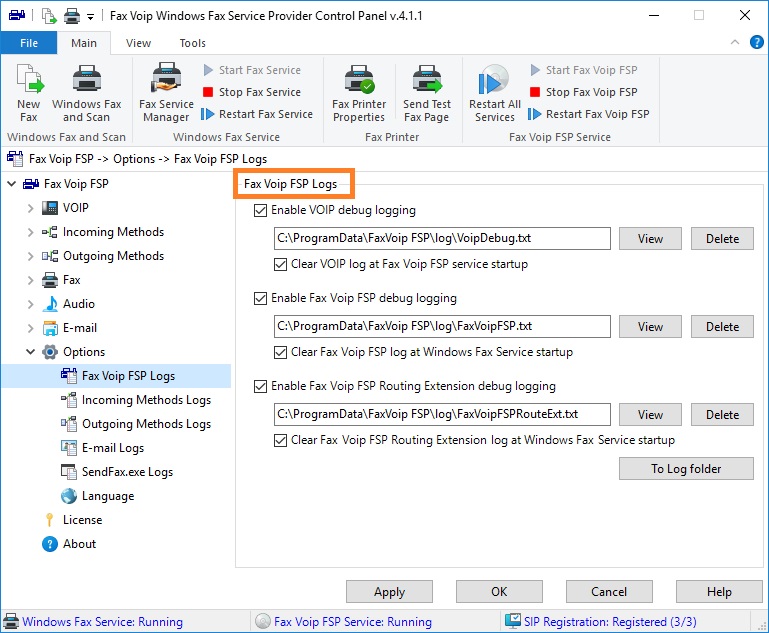The width and height of the screenshot is (769, 633).
Task: View the FaxVoipFSP.txt log
Action: tap(650, 327)
